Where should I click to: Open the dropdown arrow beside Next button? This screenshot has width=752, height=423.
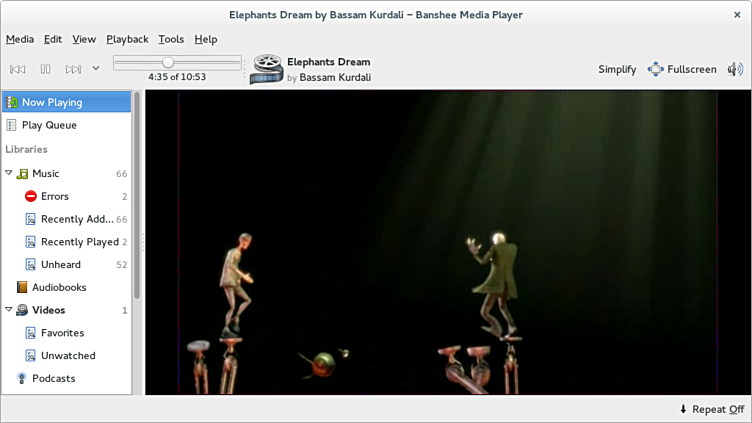pyautogui.click(x=96, y=68)
